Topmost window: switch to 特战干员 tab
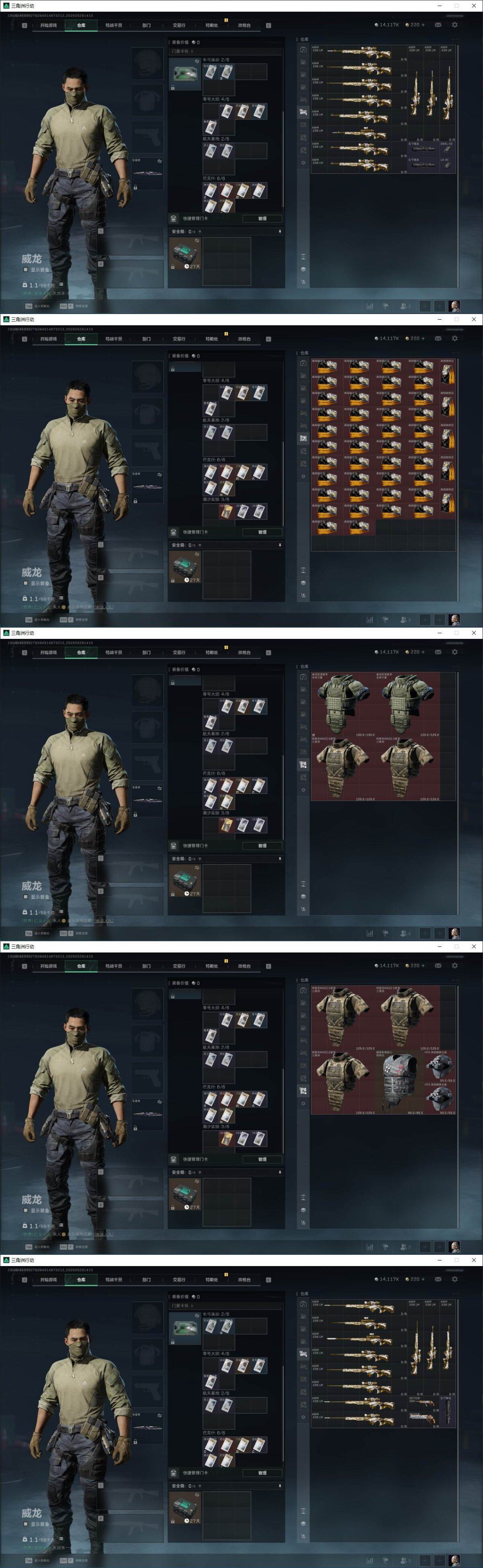The width and height of the screenshot is (483, 1568). [114, 26]
